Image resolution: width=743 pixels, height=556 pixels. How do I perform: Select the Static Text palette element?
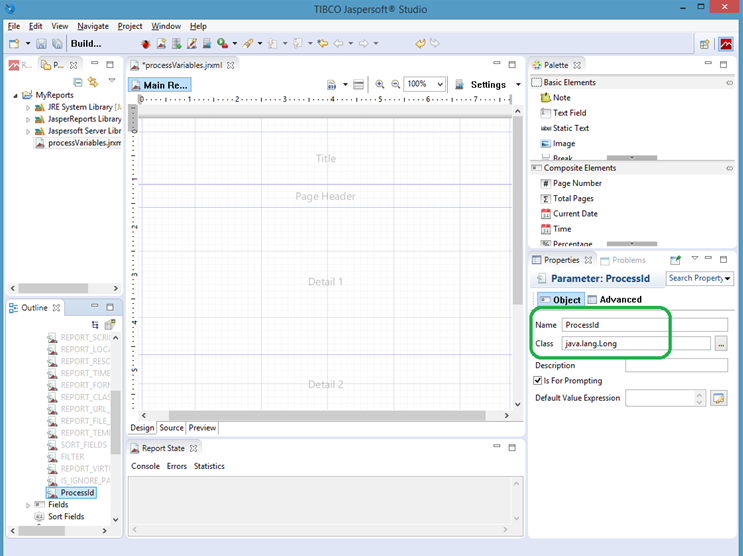570,128
